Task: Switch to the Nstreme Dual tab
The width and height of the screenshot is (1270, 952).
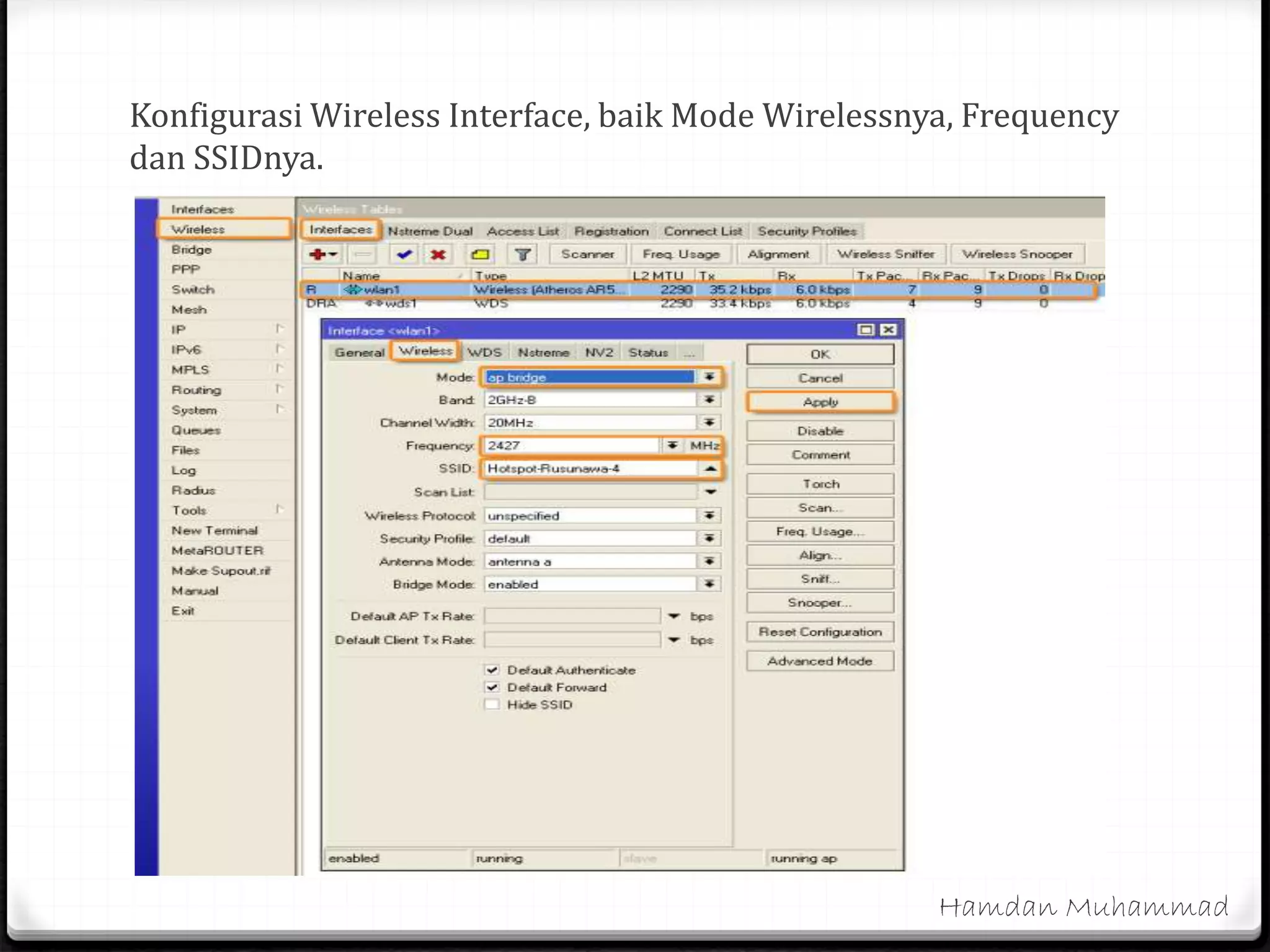Action: pos(430,231)
